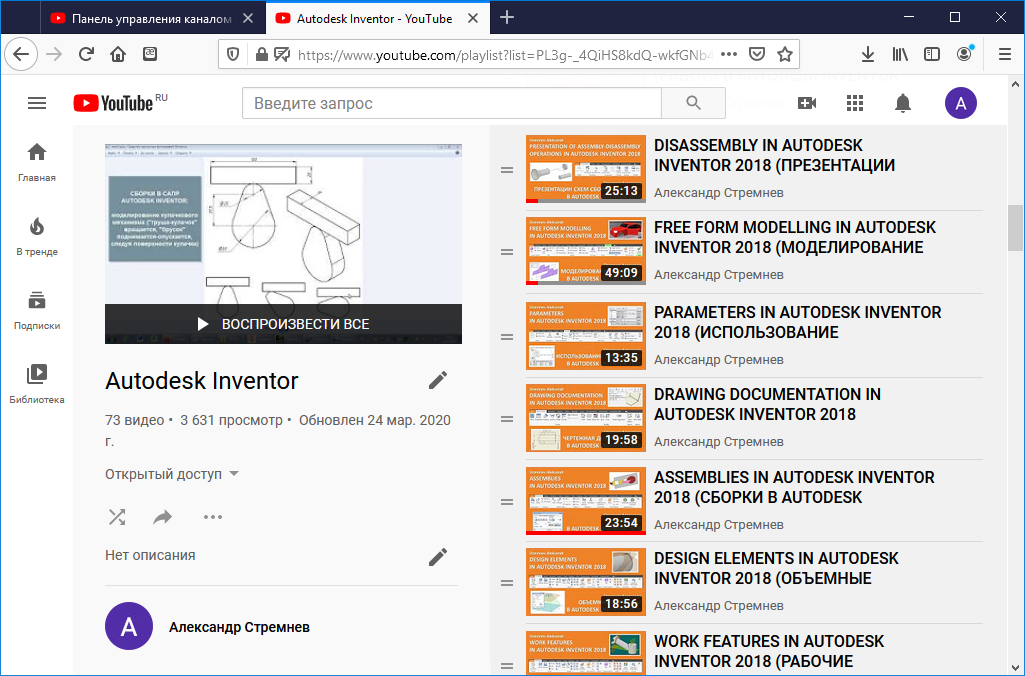Close the Панель управления каналом tab
1025x676 pixels.
click(248, 18)
